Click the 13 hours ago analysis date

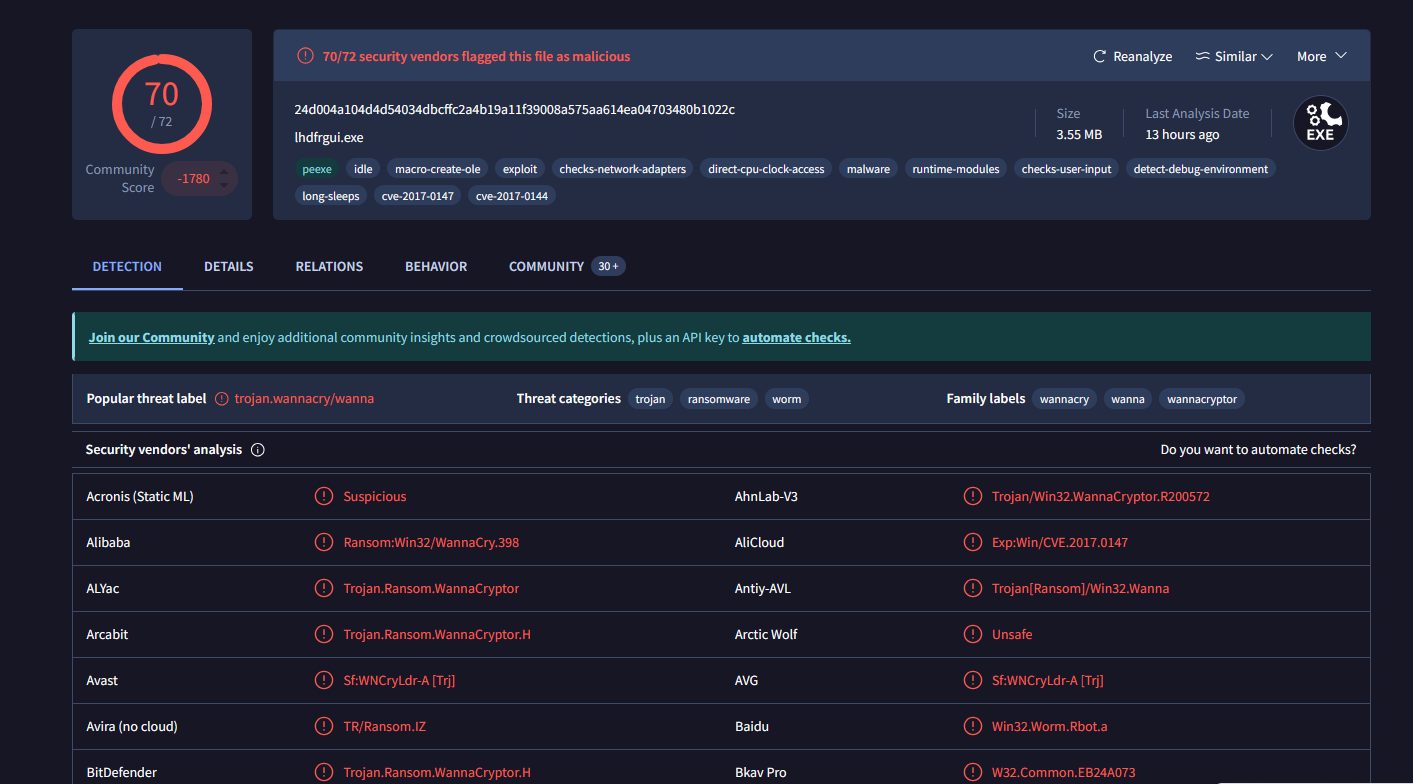pyautogui.click(x=1182, y=135)
